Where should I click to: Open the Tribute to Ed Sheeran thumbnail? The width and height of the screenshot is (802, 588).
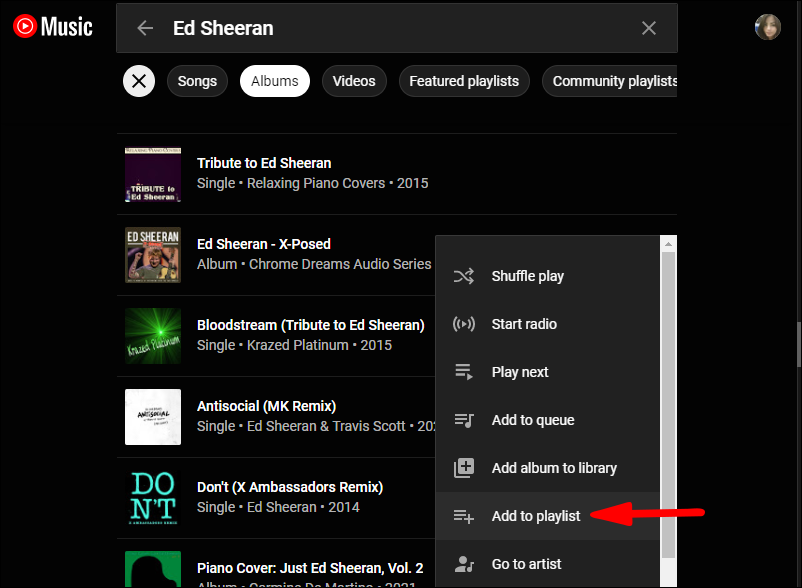(x=153, y=174)
